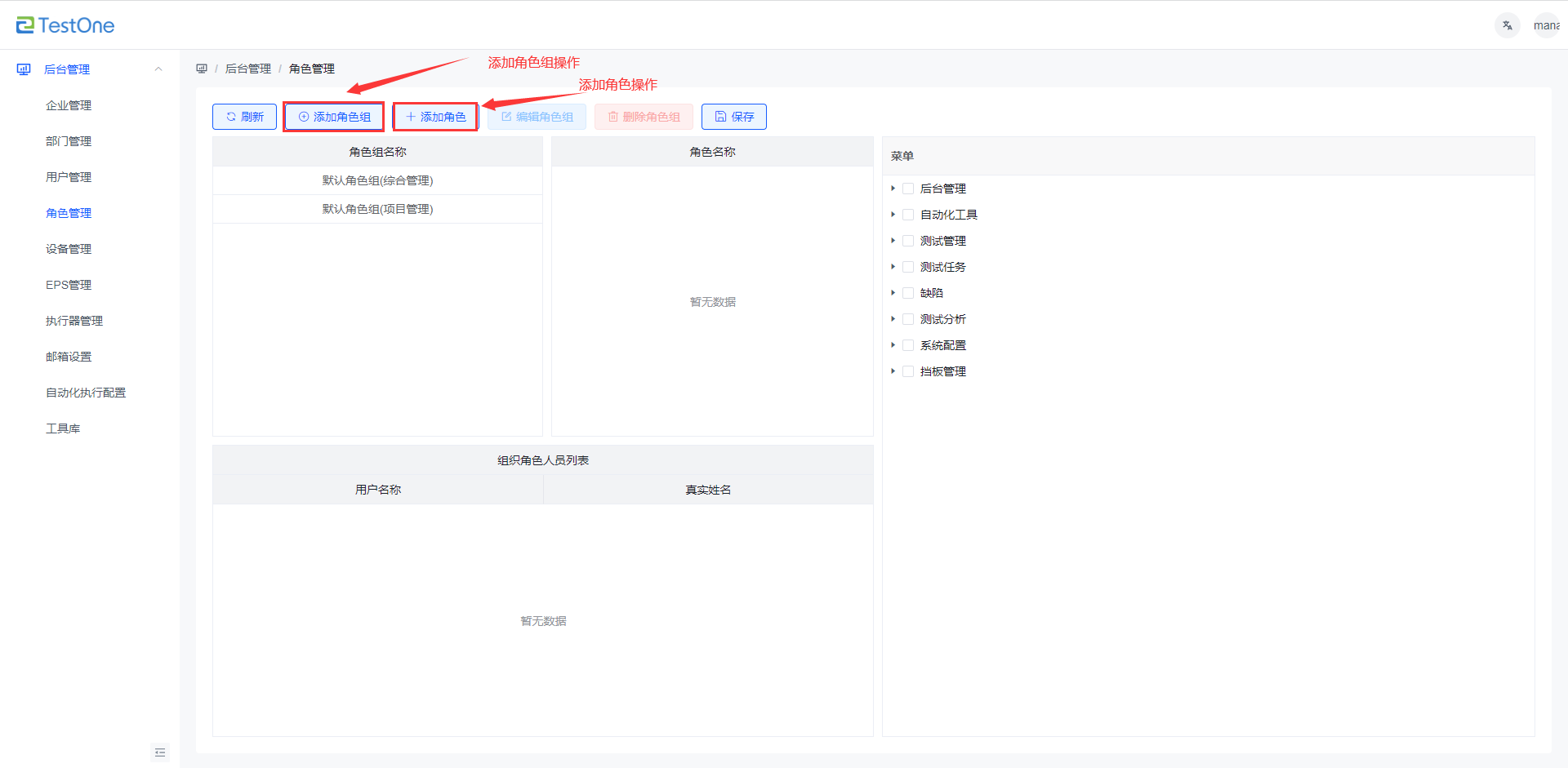Collapse the 后台管理 sidebar menu

point(158,69)
